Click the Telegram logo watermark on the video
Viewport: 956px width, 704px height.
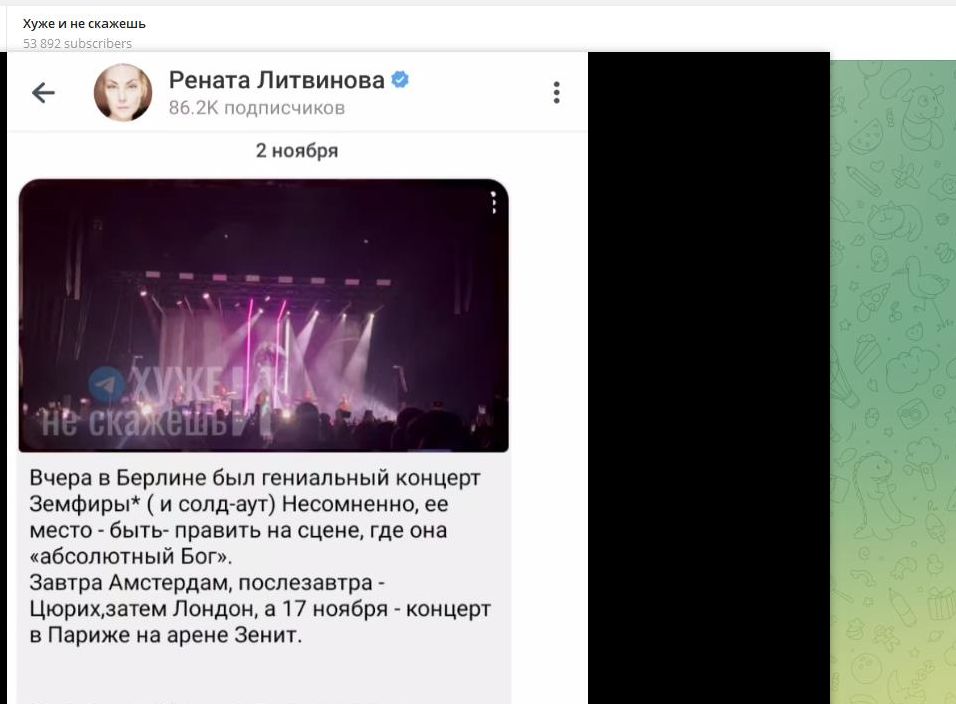[107, 385]
